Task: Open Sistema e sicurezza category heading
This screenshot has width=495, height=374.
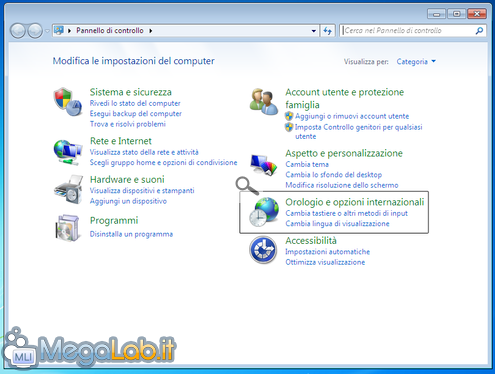Action: pos(131,92)
